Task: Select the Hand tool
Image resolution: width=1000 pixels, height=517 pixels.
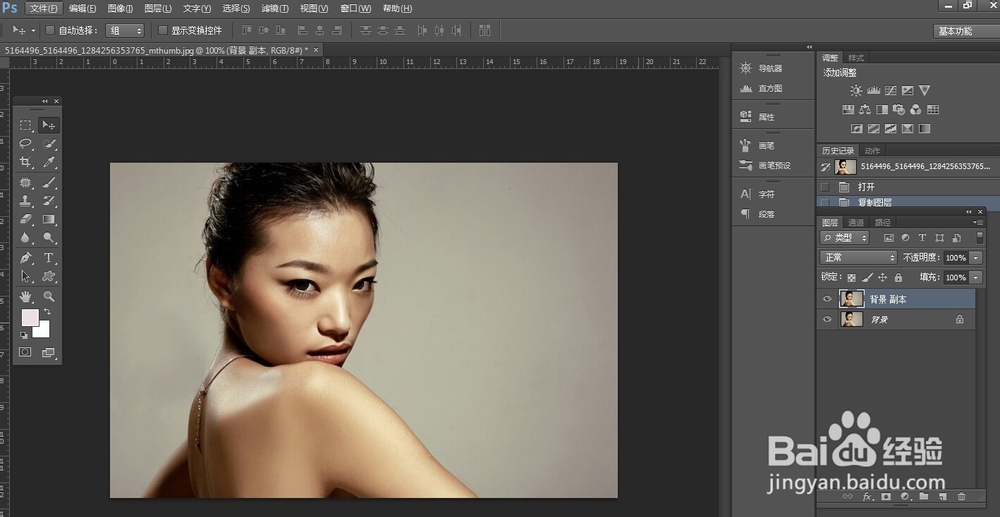Action: pyautogui.click(x=26, y=296)
